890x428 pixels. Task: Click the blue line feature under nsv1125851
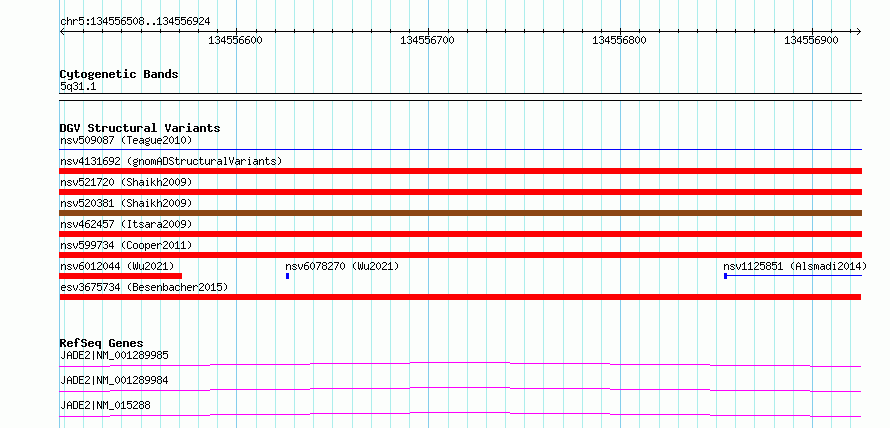pyautogui.click(x=793, y=276)
